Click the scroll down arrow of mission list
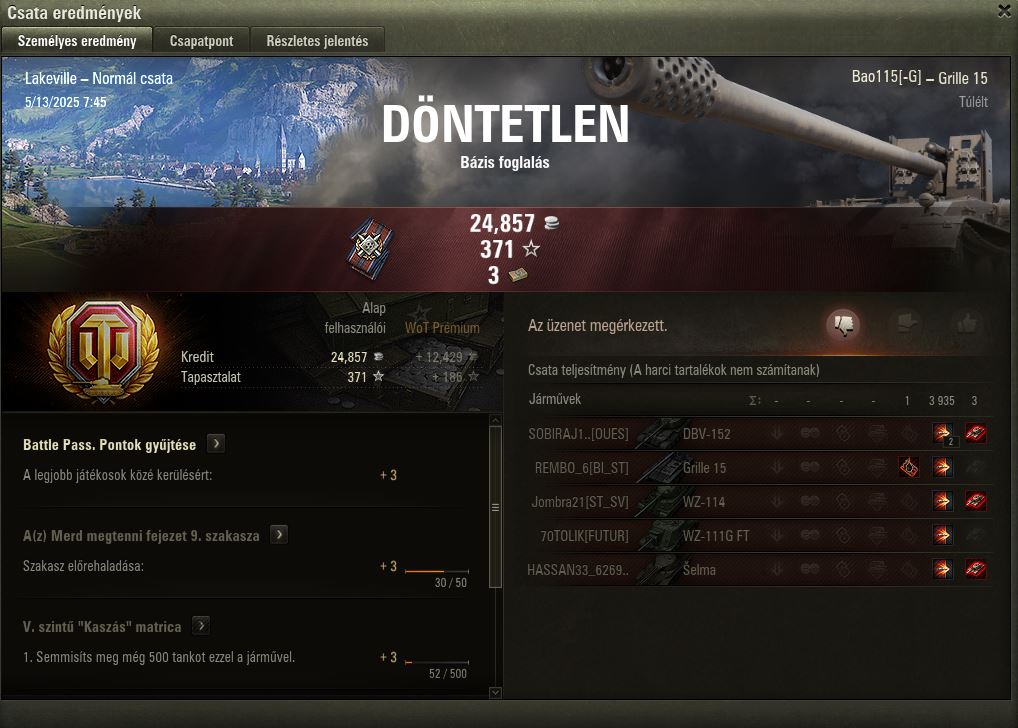 tap(495, 692)
